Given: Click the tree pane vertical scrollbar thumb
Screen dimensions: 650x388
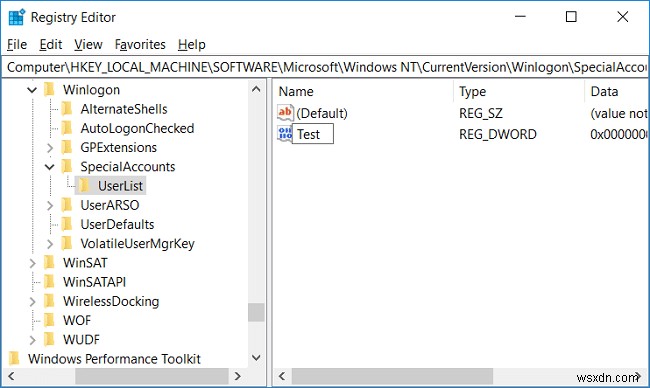Looking at the screenshot, I should 256,312.
